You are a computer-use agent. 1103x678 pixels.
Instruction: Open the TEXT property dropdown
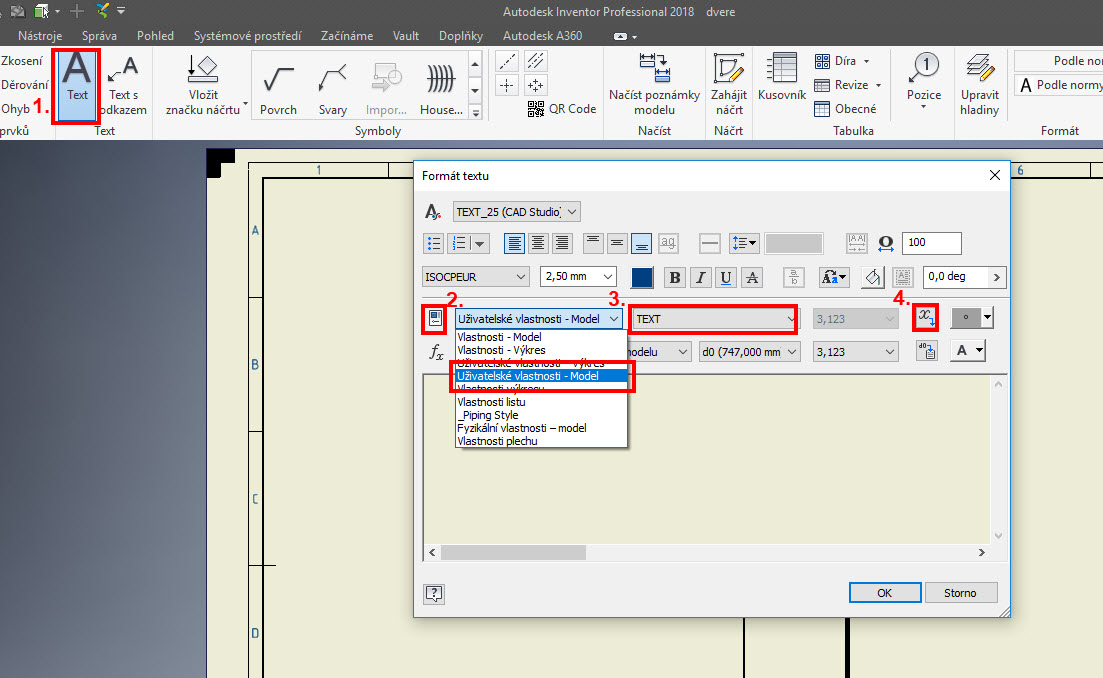point(714,319)
